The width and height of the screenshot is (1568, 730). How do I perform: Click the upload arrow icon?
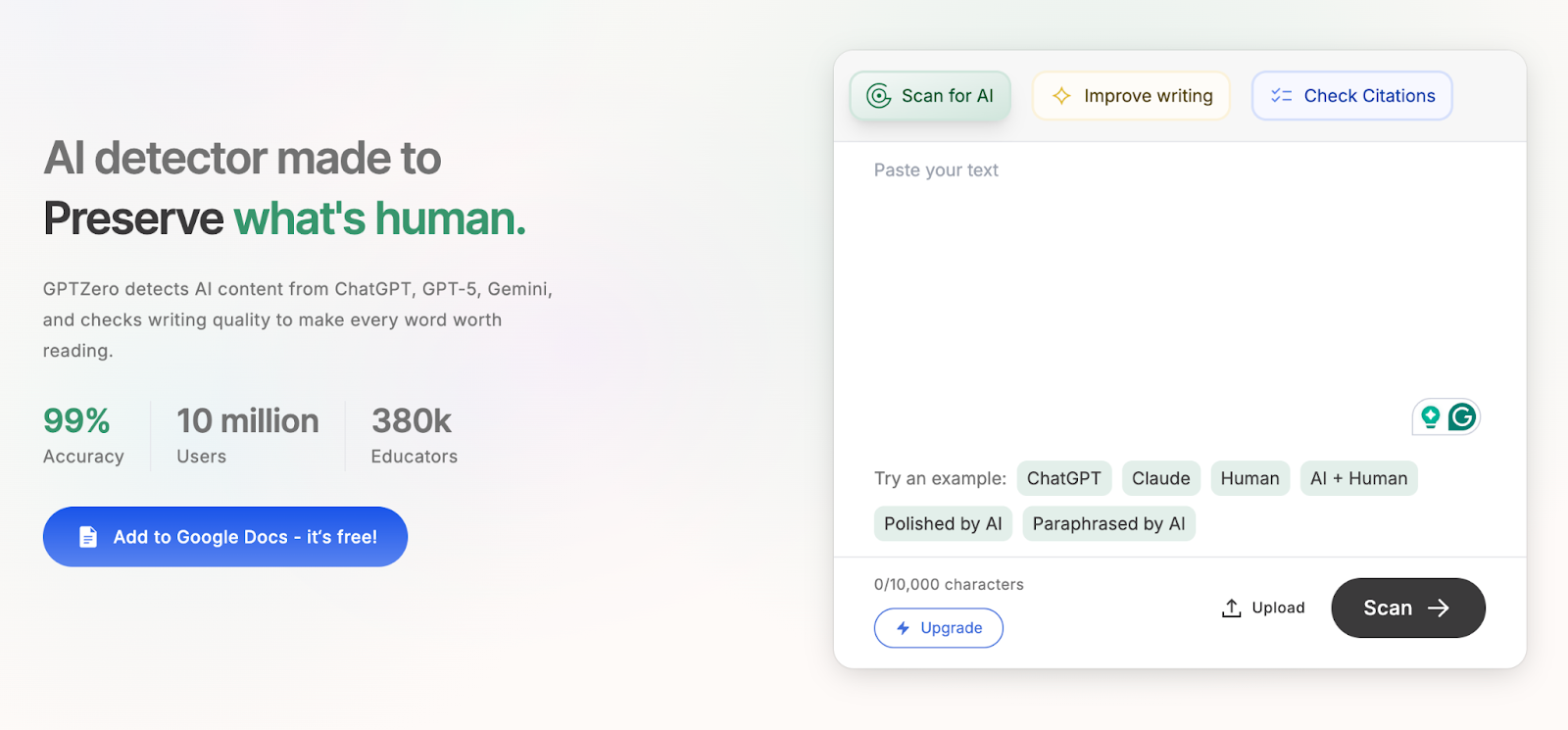[x=1232, y=608]
